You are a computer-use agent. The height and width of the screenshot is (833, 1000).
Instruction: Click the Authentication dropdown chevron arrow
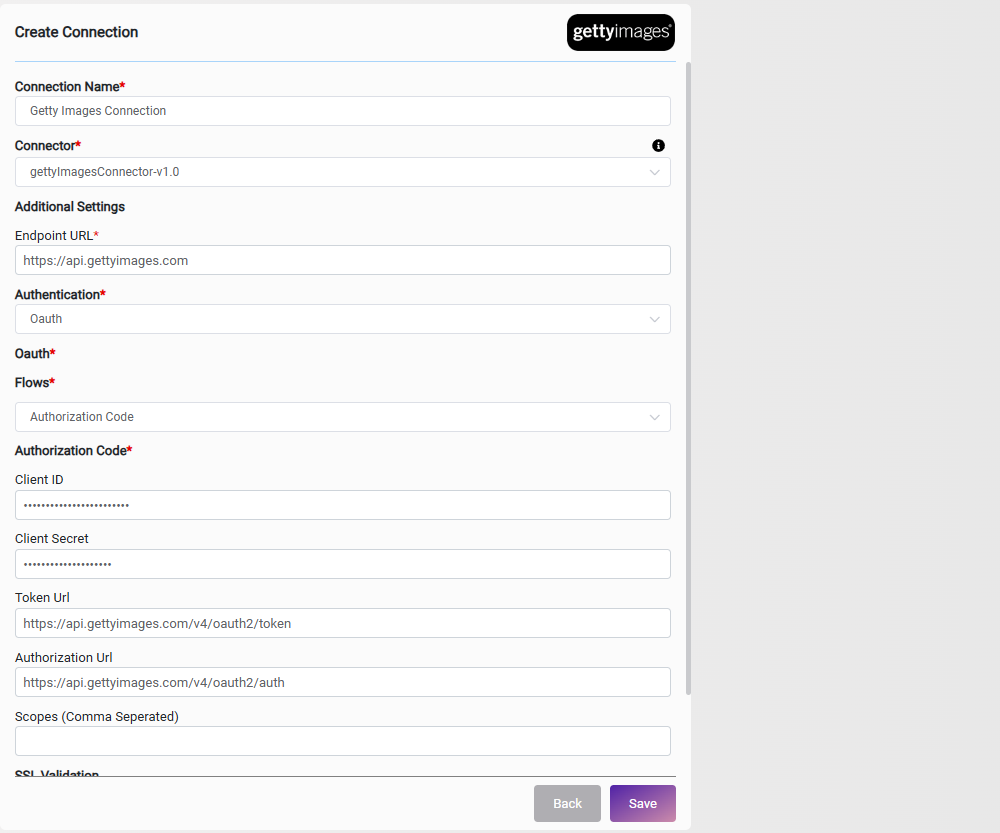(654, 319)
